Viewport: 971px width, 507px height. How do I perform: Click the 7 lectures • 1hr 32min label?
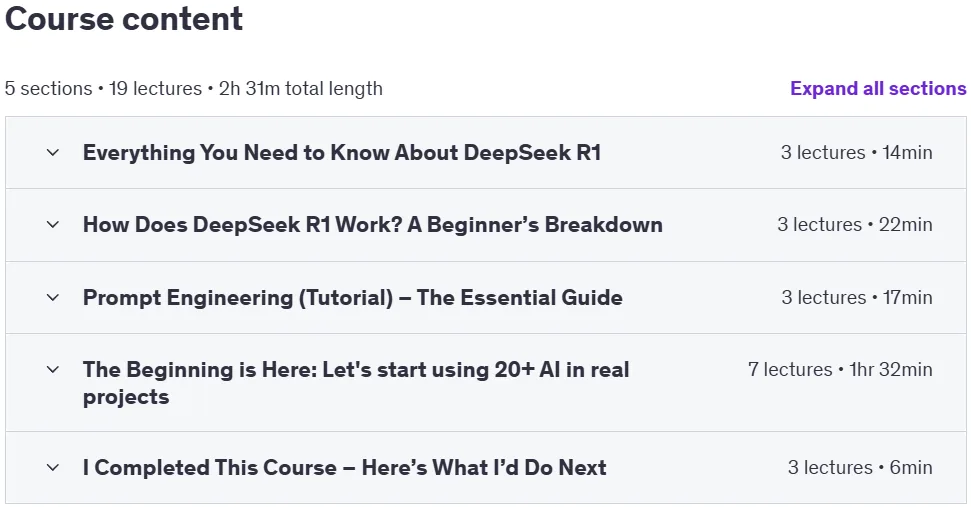[x=840, y=370]
